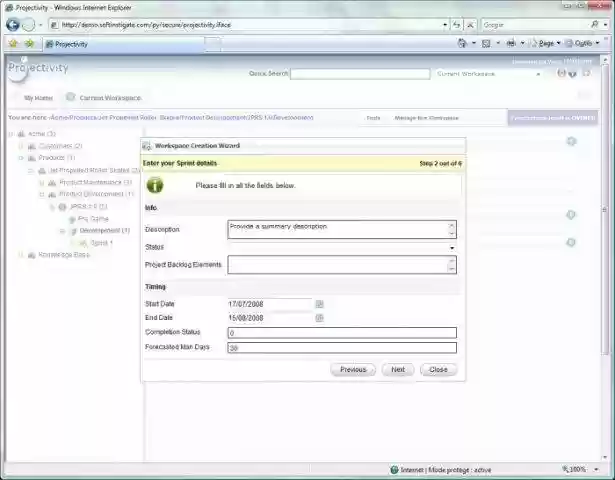The height and width of the screenshot is (480, 615).
Task: Select the Customers node in the tree
Action: [60, 146]
